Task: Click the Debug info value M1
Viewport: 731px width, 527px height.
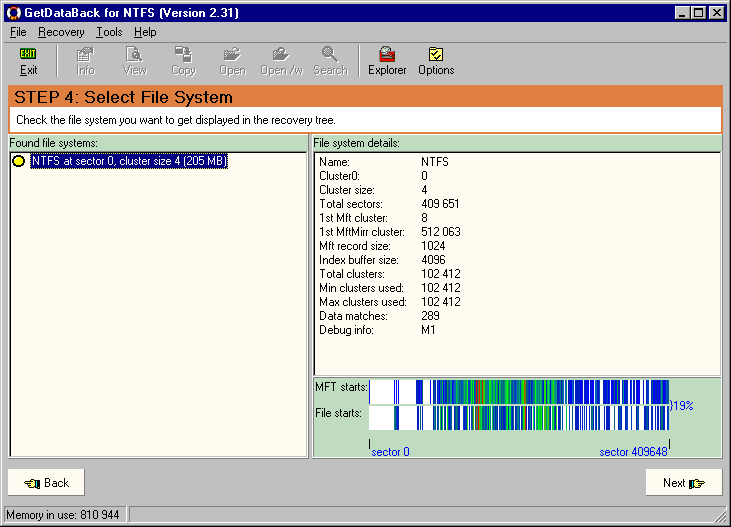Action: click(x=428, y=330)
